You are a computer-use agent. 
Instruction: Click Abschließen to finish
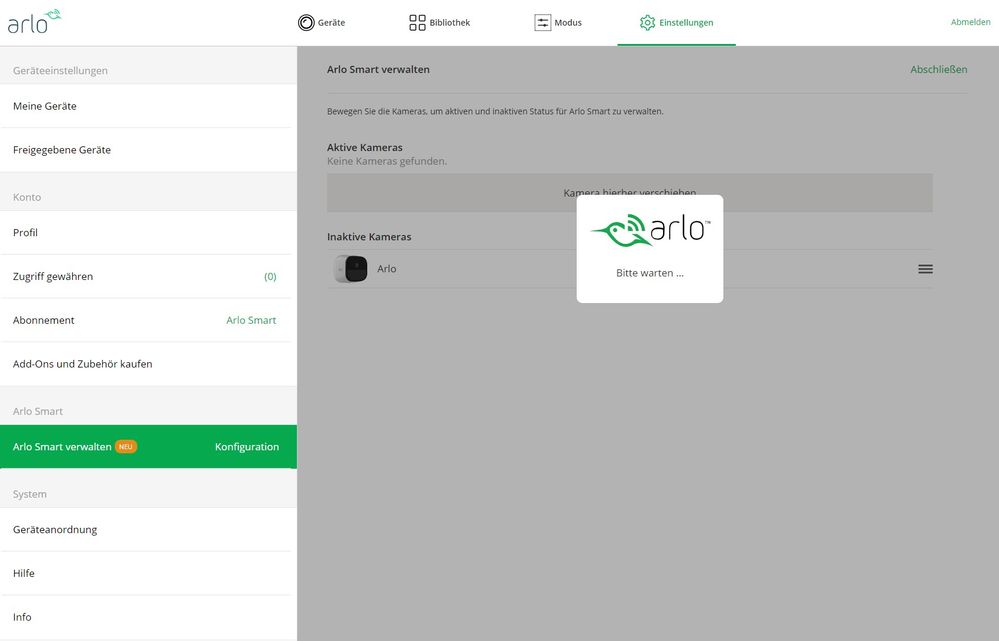pyautogui.click(x=938, y=69)
